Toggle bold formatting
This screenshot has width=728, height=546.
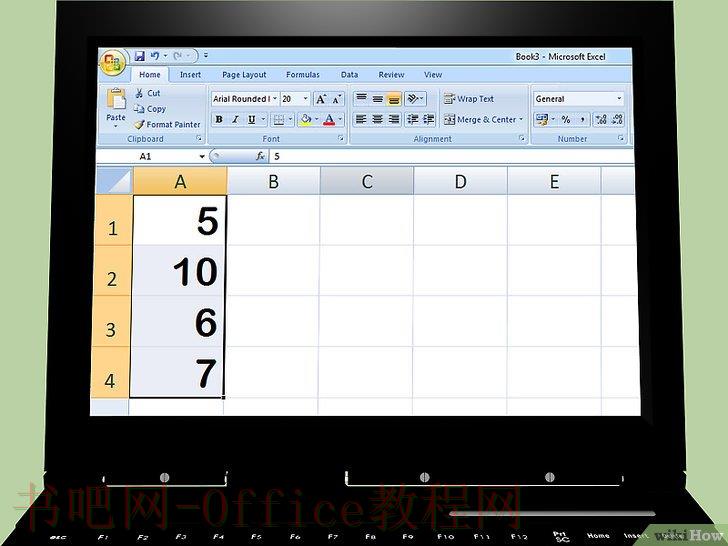click(219, 120)
